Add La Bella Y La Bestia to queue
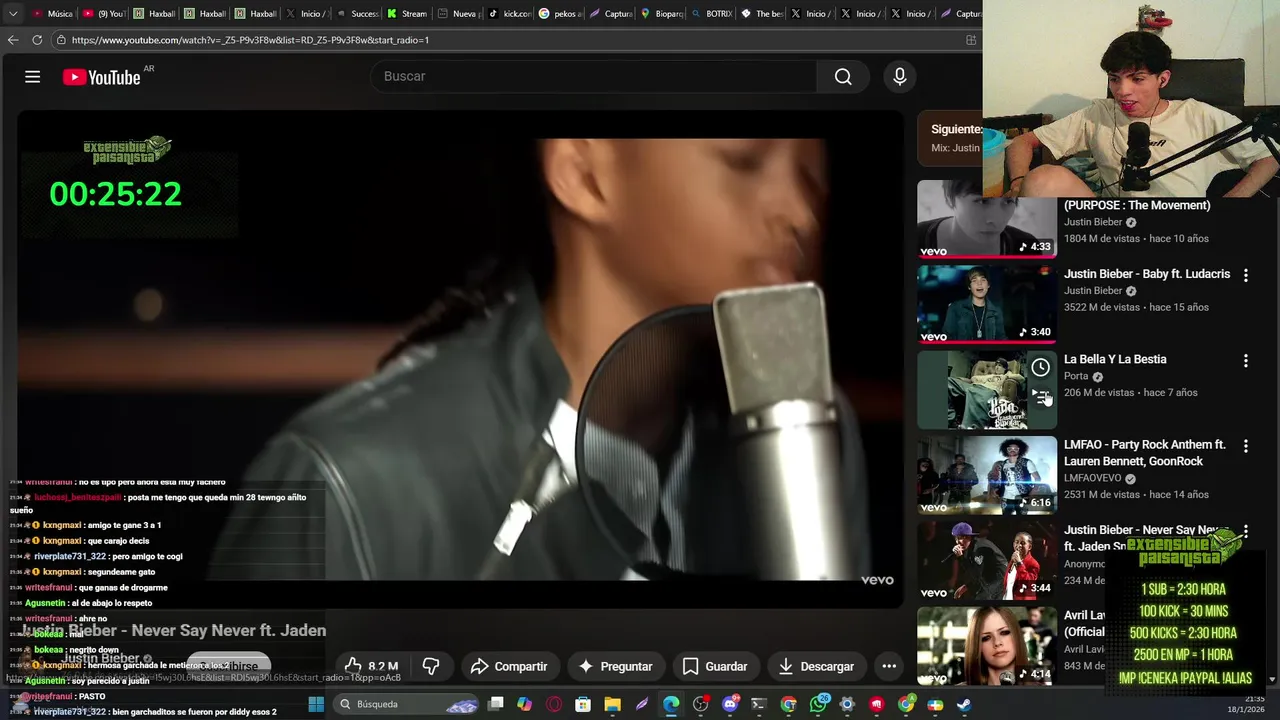 click(1041, 397)
